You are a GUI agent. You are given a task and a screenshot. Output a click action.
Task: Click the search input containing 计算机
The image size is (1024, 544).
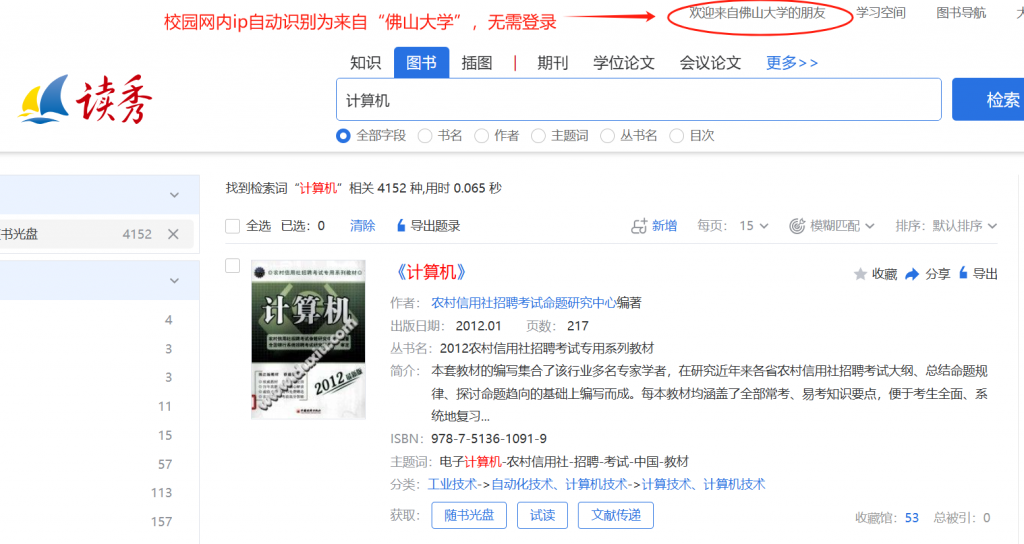point(639,99)
